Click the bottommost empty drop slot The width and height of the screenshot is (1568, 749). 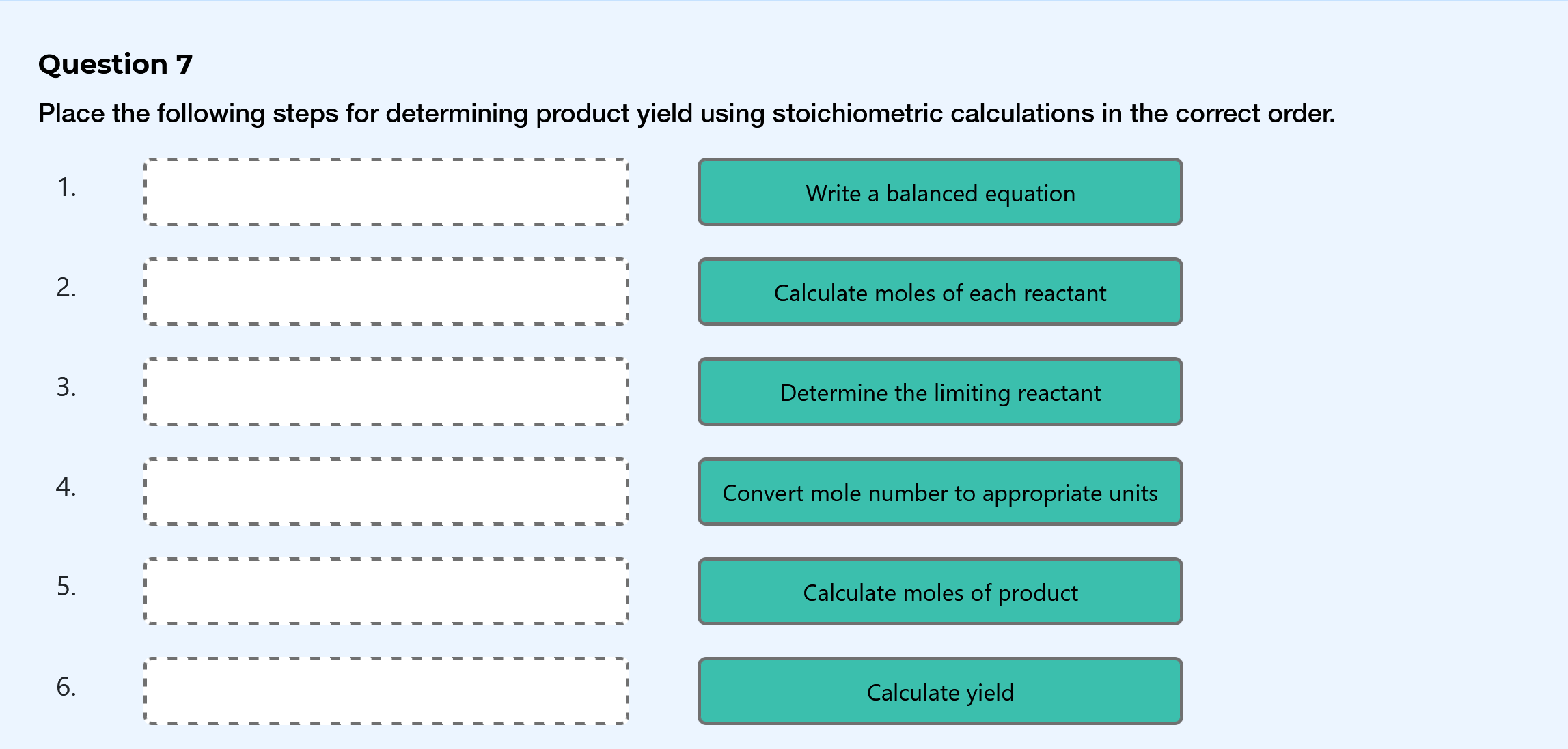386,692
